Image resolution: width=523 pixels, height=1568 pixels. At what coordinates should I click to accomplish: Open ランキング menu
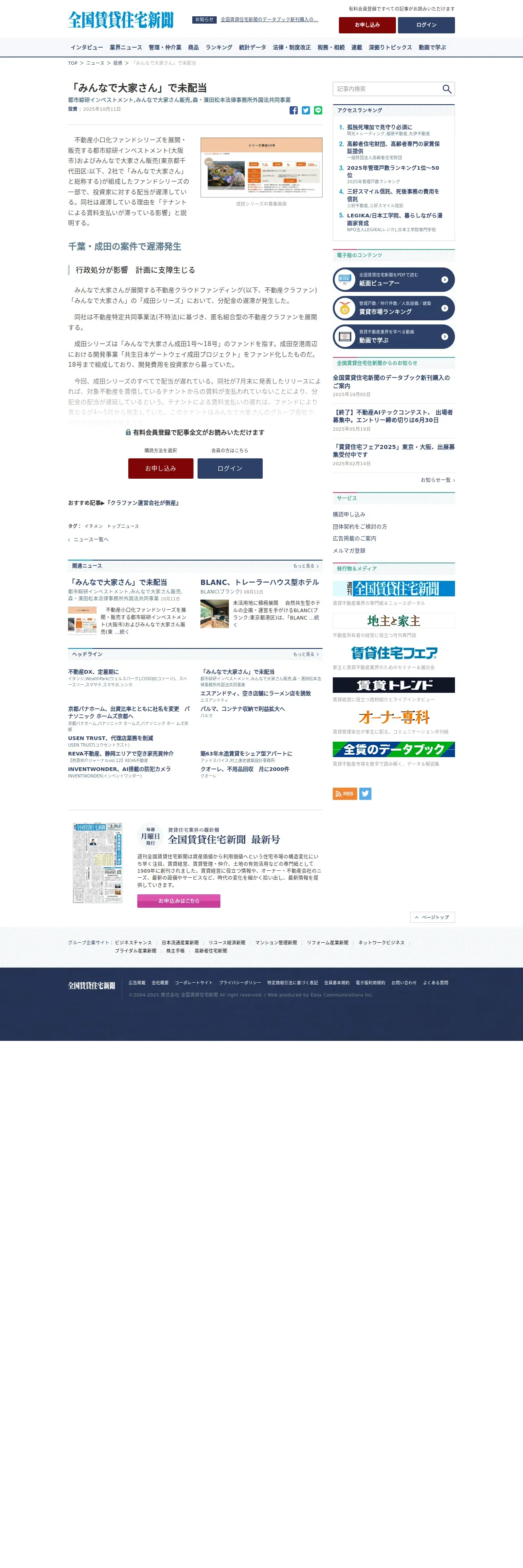coord(219,48)
